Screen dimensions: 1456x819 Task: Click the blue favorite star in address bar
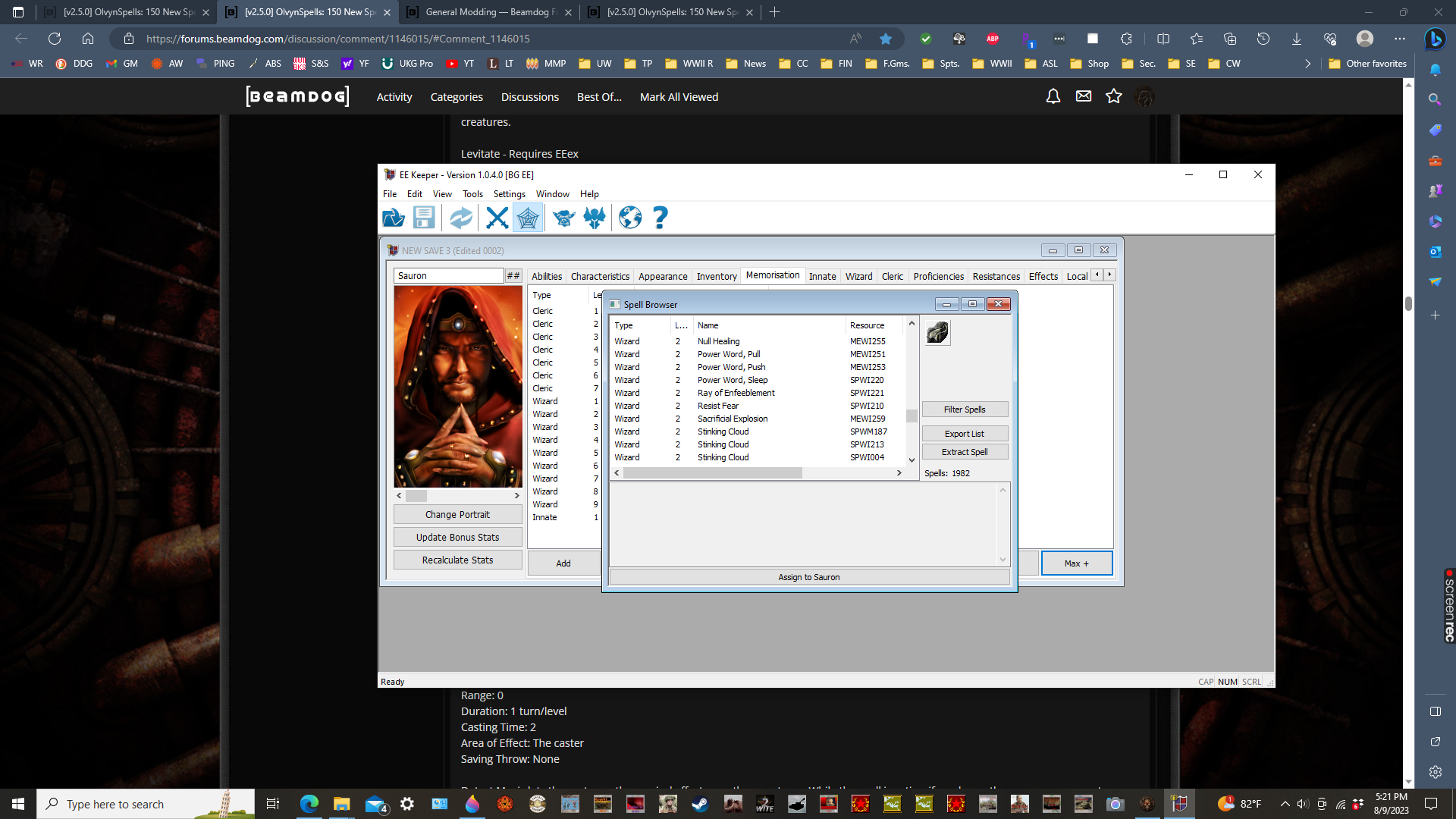pyautogui.click(x=886, y=39)
